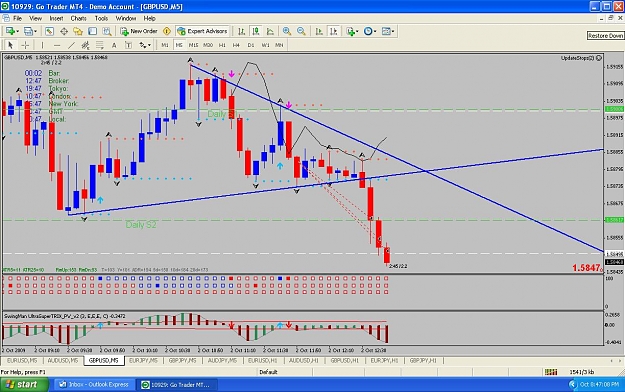
Task: Select the equidistant channel tool
Action: [85, 45]
